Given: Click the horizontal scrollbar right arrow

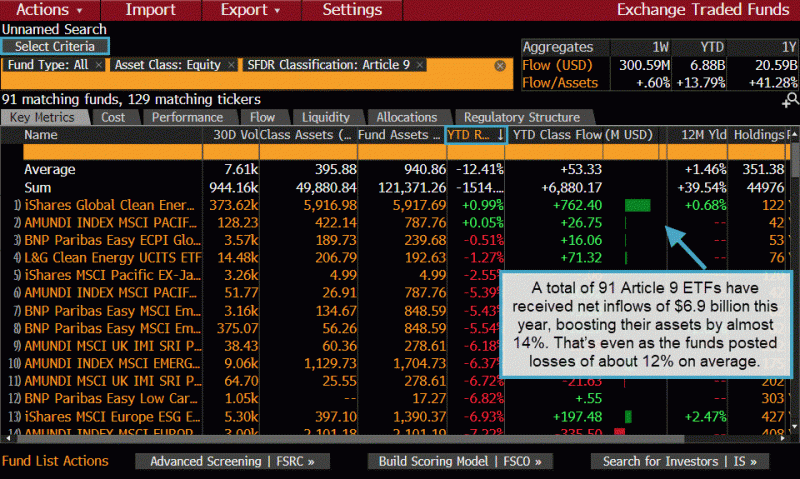Looking at the screenshot, I should [x=783, y=438].
